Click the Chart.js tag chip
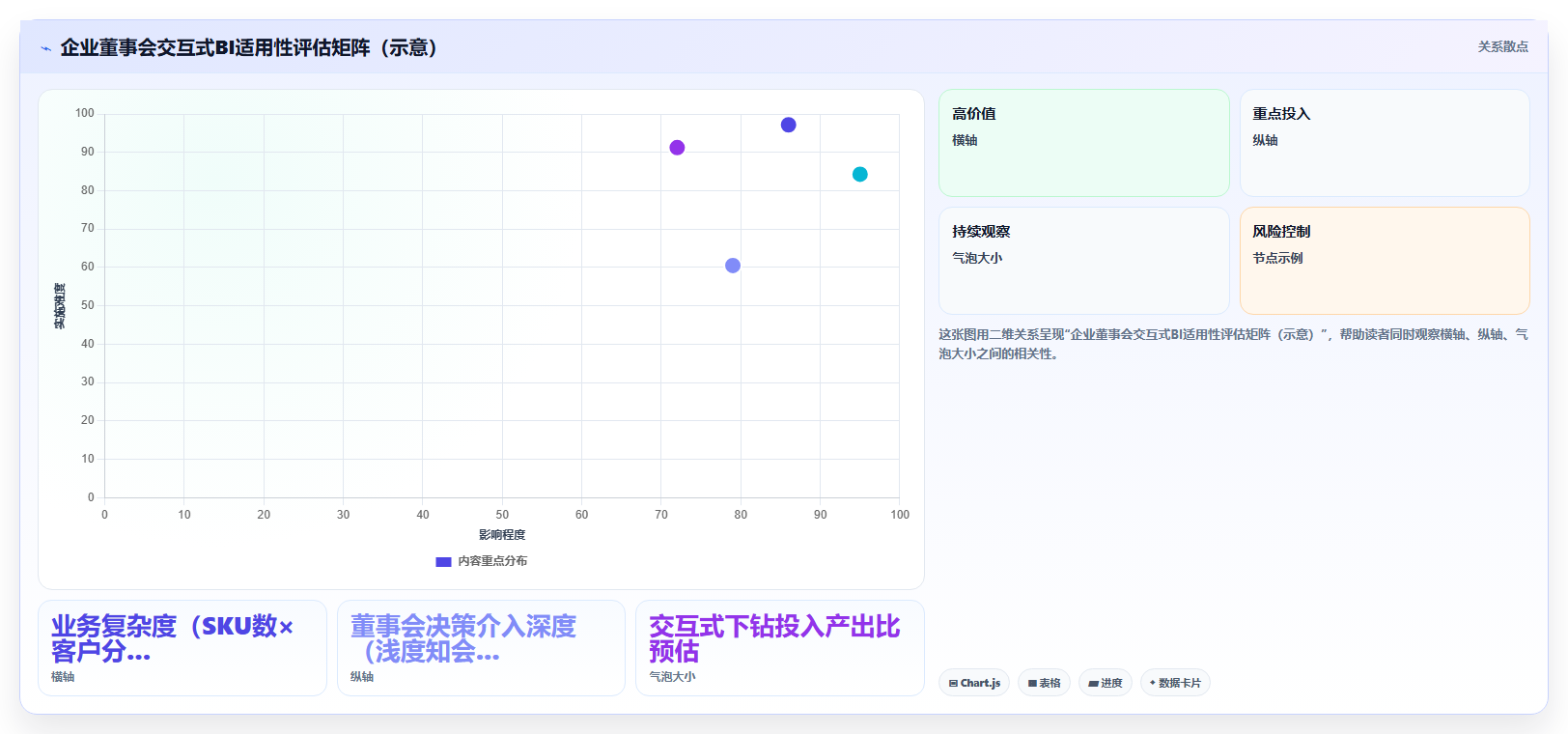 click(x=974, y=683)
